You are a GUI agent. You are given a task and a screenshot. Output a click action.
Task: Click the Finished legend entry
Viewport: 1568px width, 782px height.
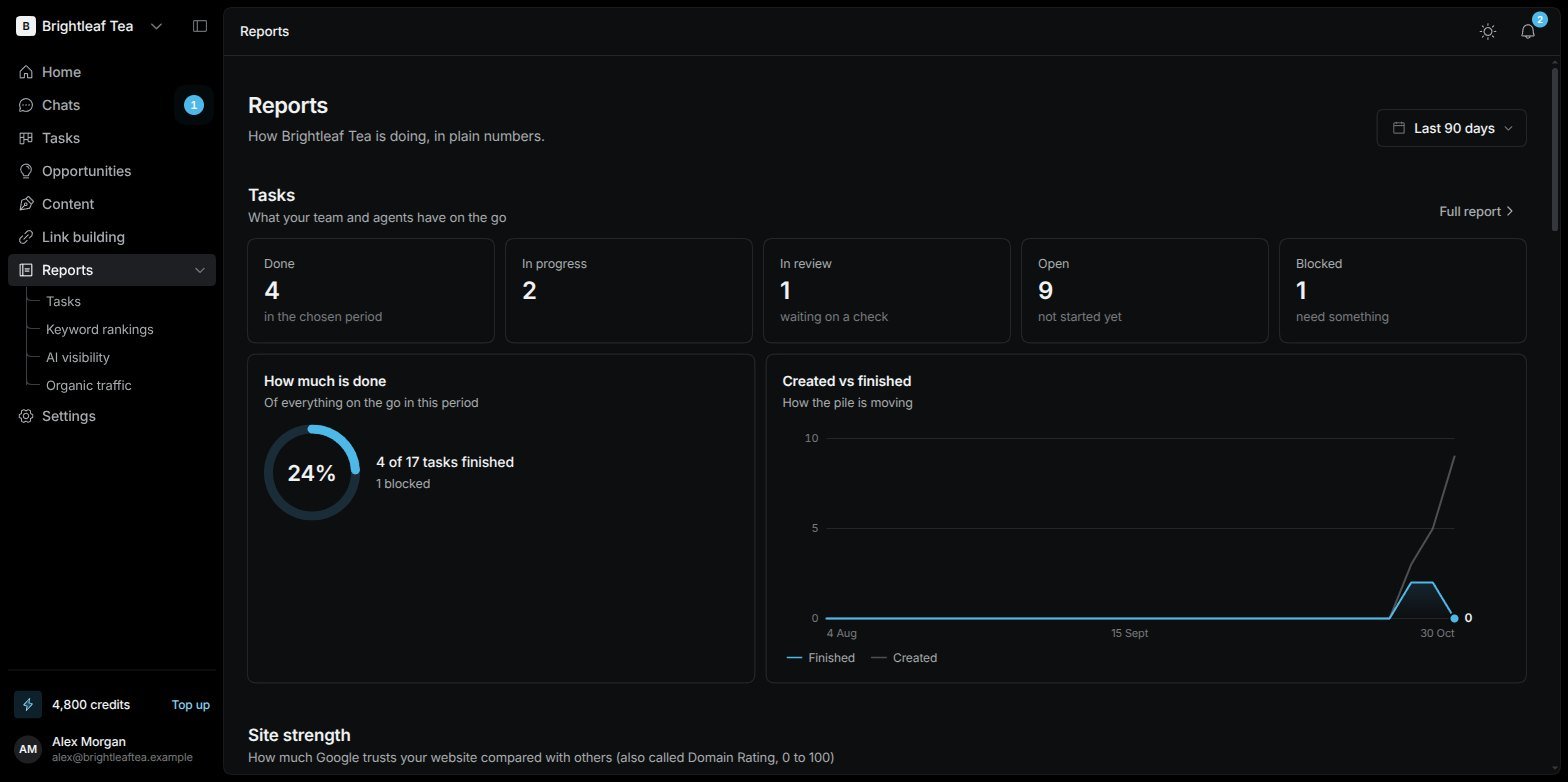click(821, 658)
